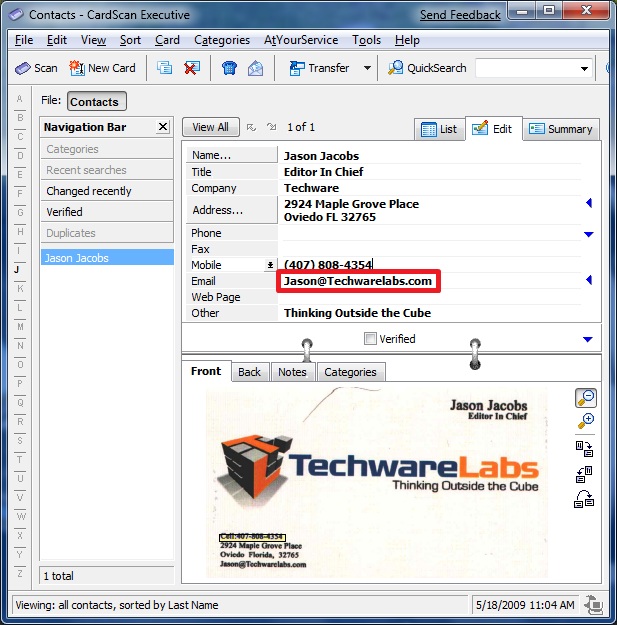Click the QuickSearch magnifier button
The width and height of the screenshot is (617, 625).
click(x=427, y=68)
